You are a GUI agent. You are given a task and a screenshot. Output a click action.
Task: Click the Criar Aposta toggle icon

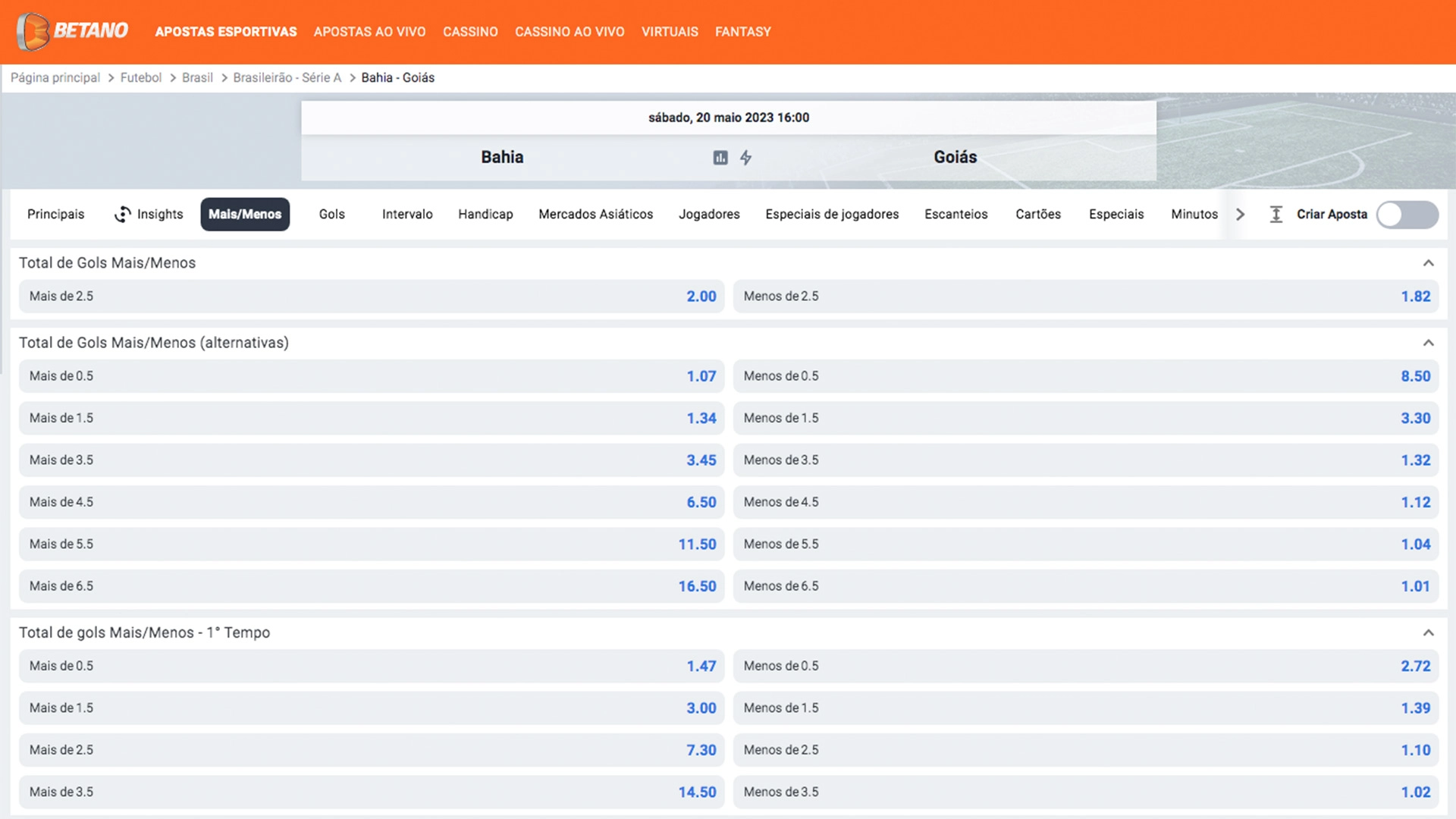coord(1407,214)
